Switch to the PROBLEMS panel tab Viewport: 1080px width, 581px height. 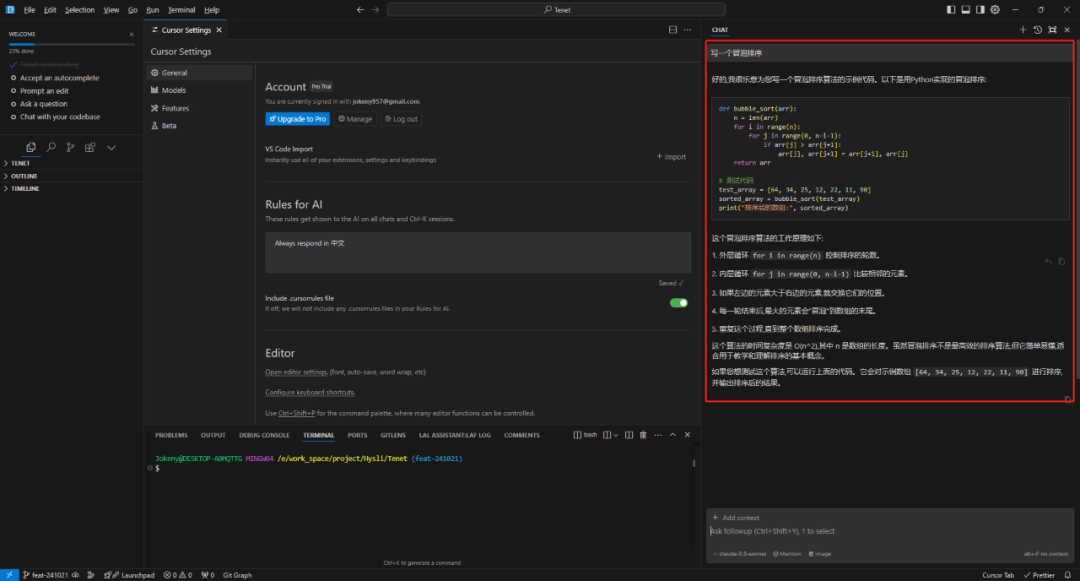(171, 435)
